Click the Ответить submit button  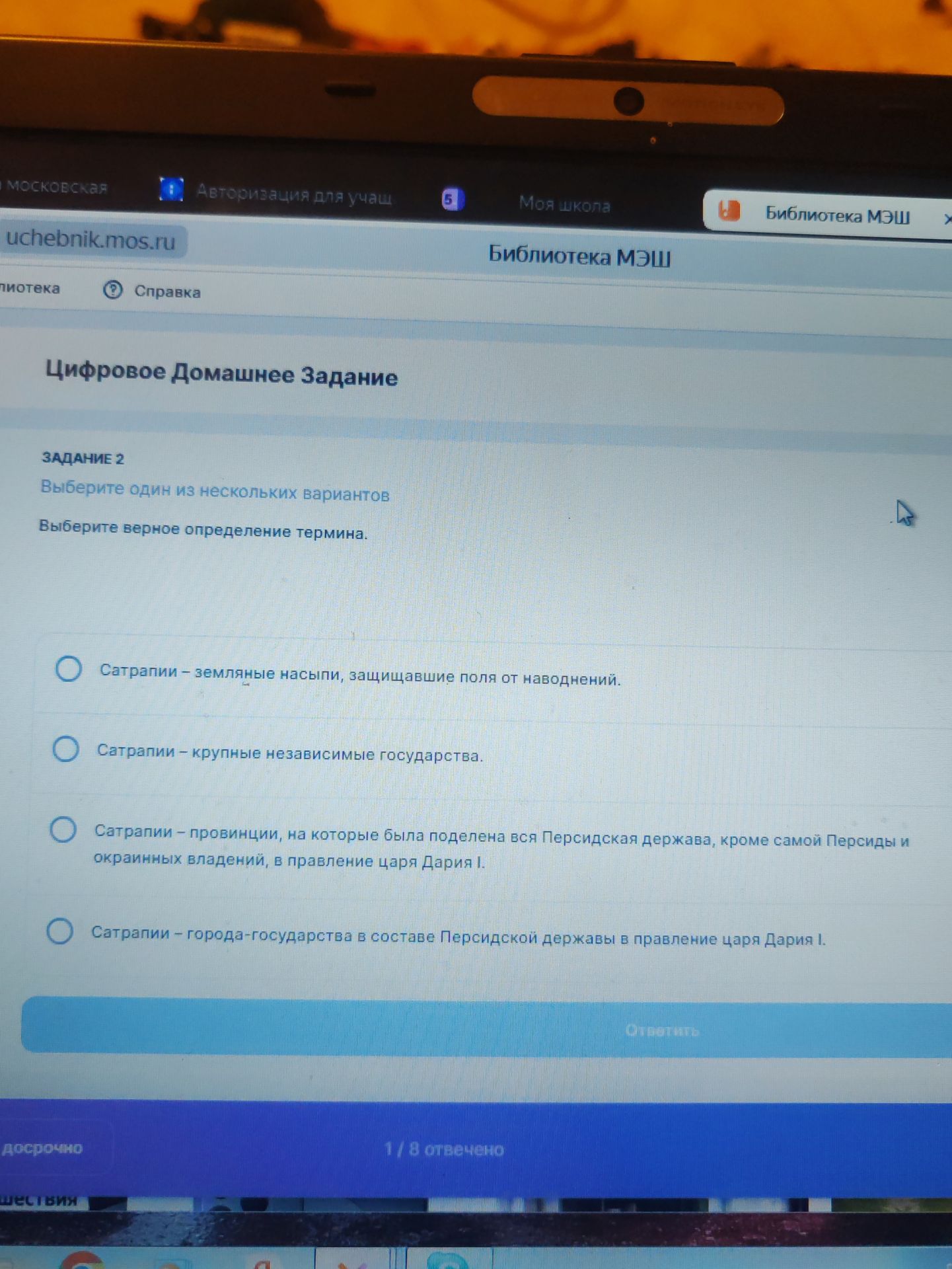tap(488, 1028)
